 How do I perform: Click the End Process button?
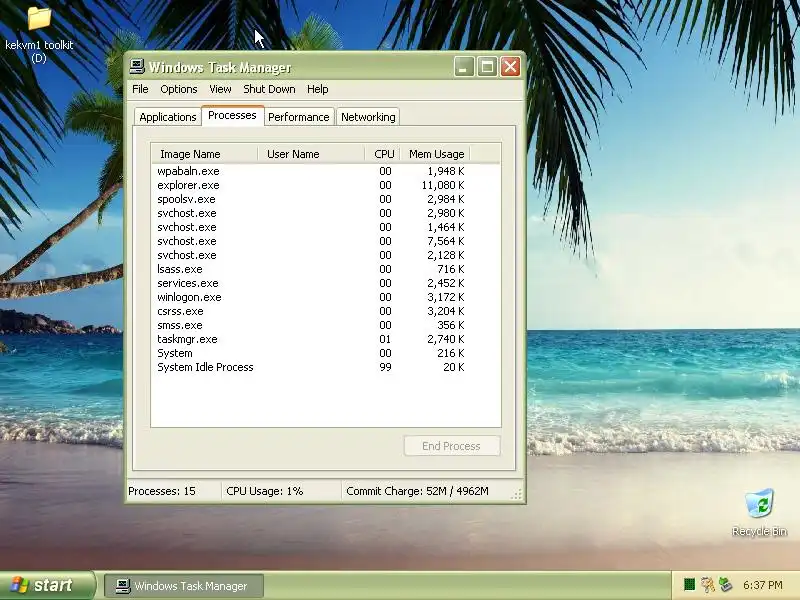click(452, 446)
